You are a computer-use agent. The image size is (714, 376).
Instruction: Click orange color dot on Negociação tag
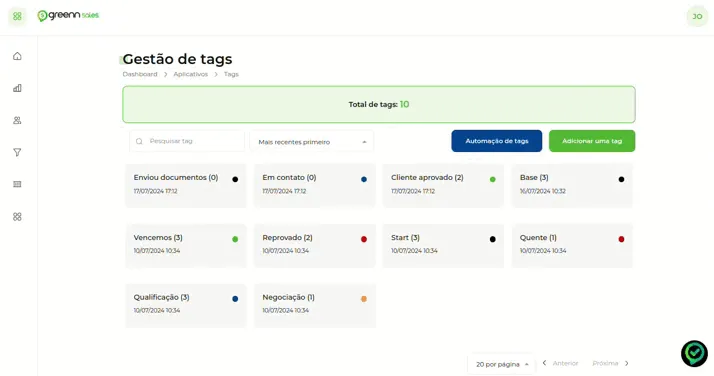[364, 299]
